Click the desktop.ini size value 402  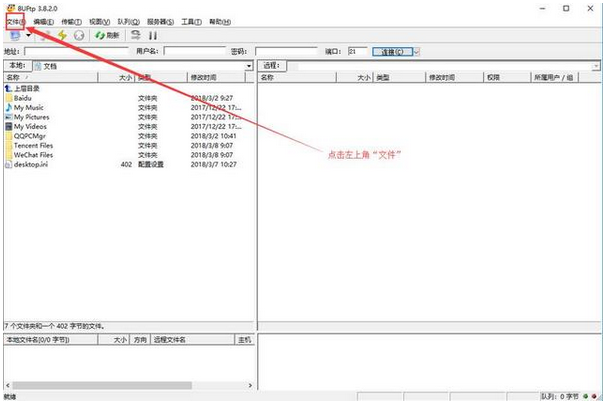(x=126, y=164)
